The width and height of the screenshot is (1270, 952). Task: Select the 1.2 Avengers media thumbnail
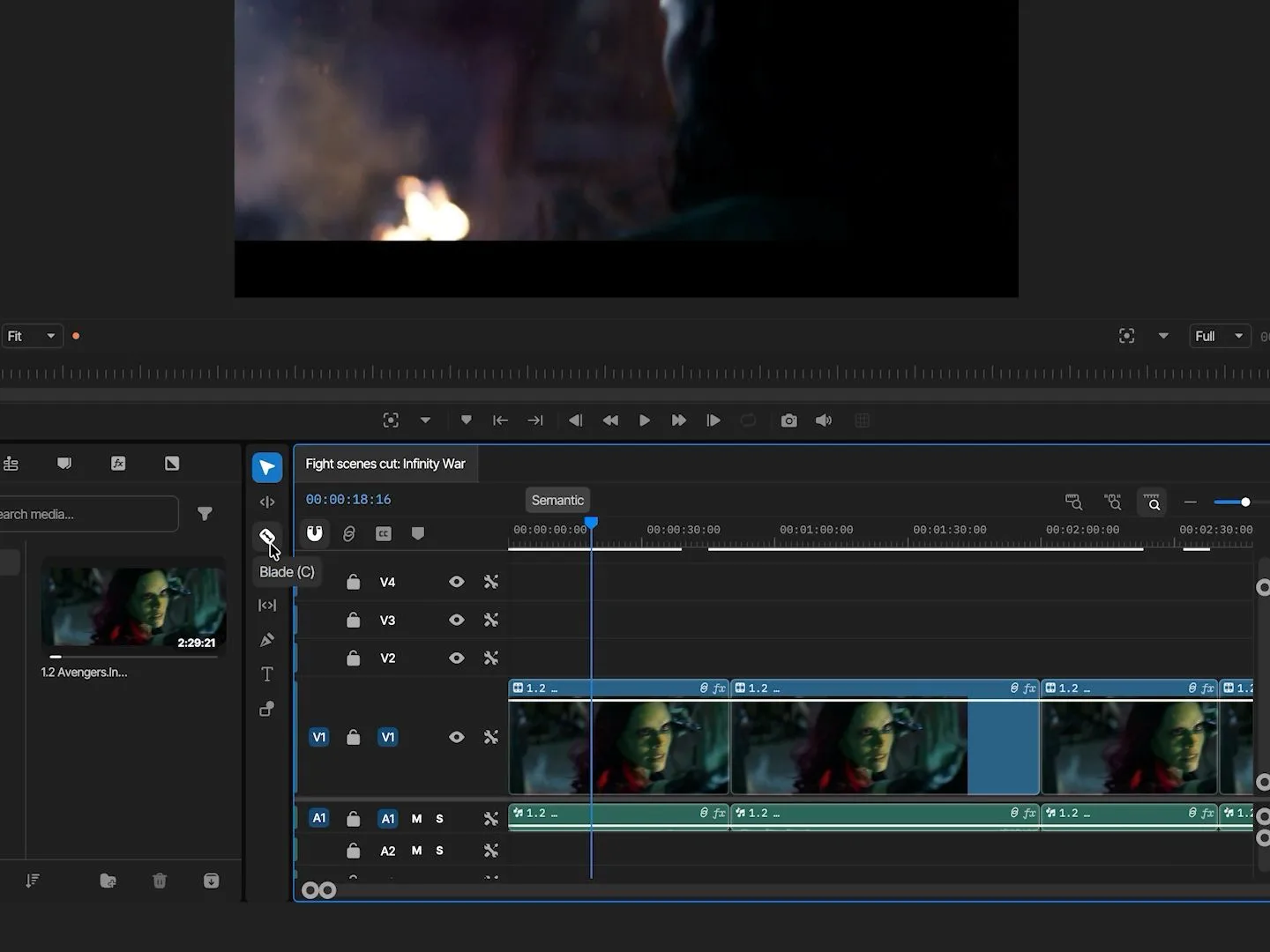click(133, 608)
